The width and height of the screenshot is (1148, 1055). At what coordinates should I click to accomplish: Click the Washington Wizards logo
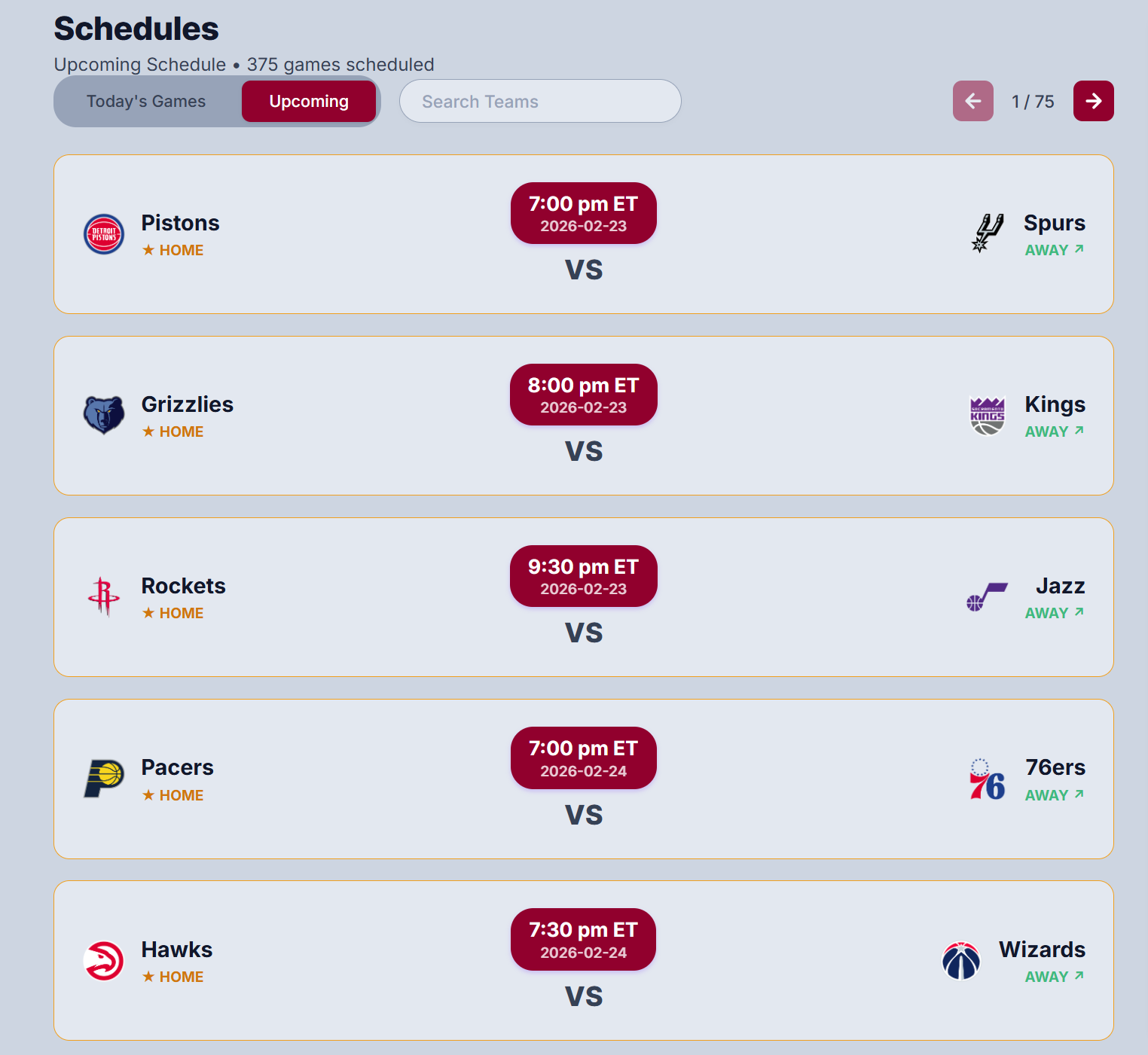coord(961,961)
